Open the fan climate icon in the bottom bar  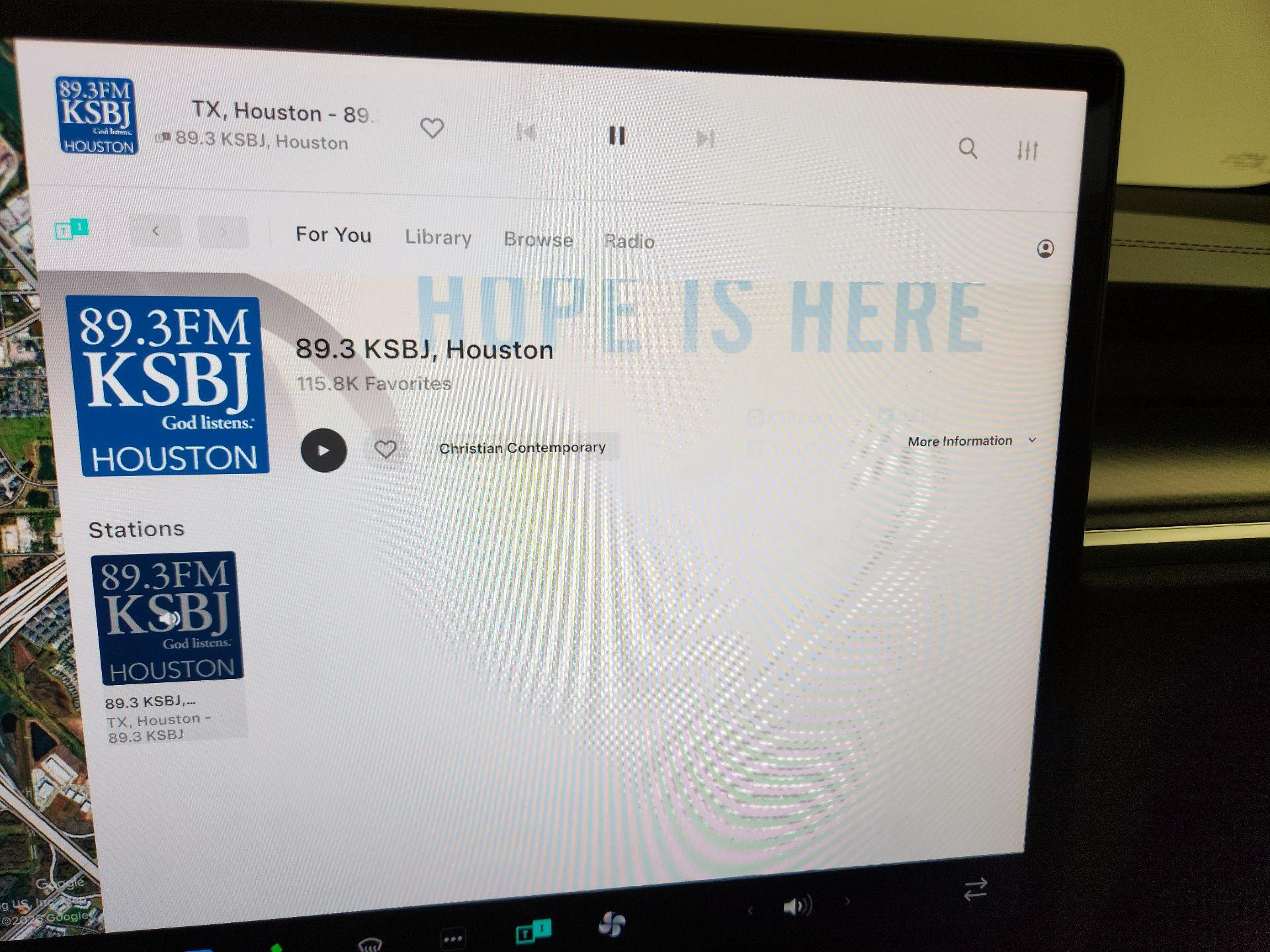(611, 924)
